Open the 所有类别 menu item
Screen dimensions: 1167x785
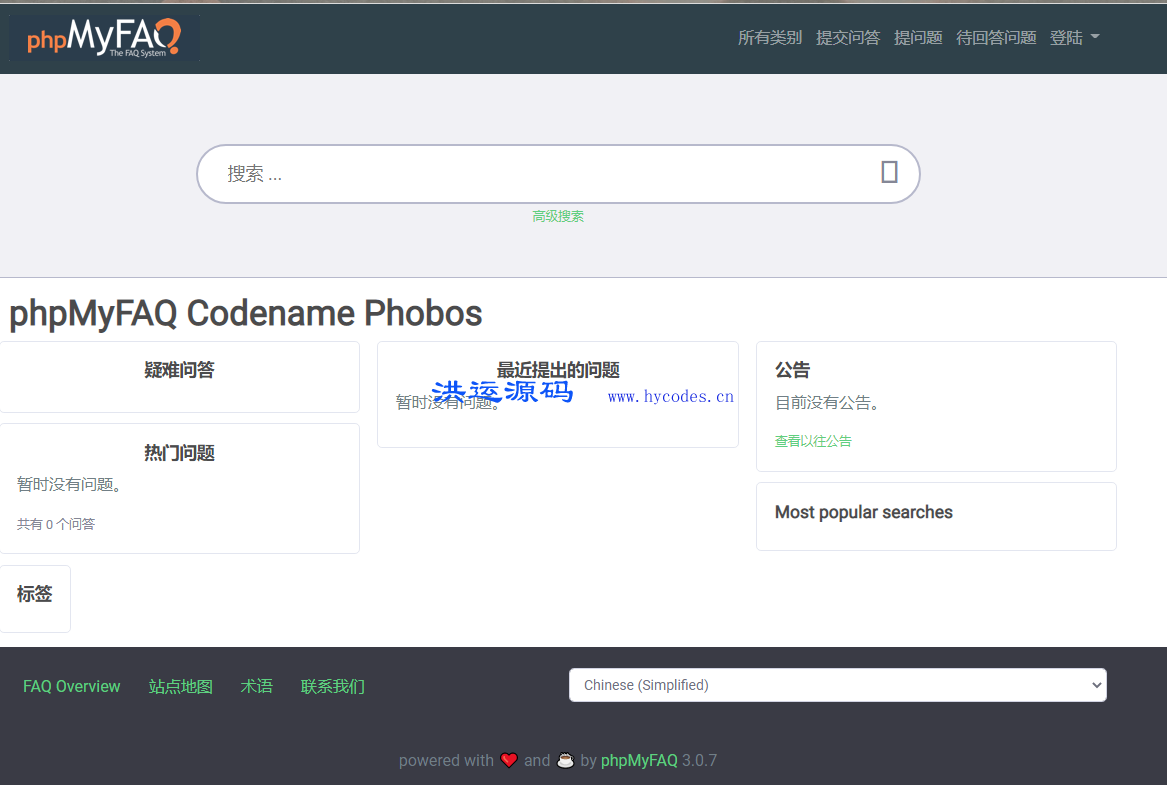[770, 38]
